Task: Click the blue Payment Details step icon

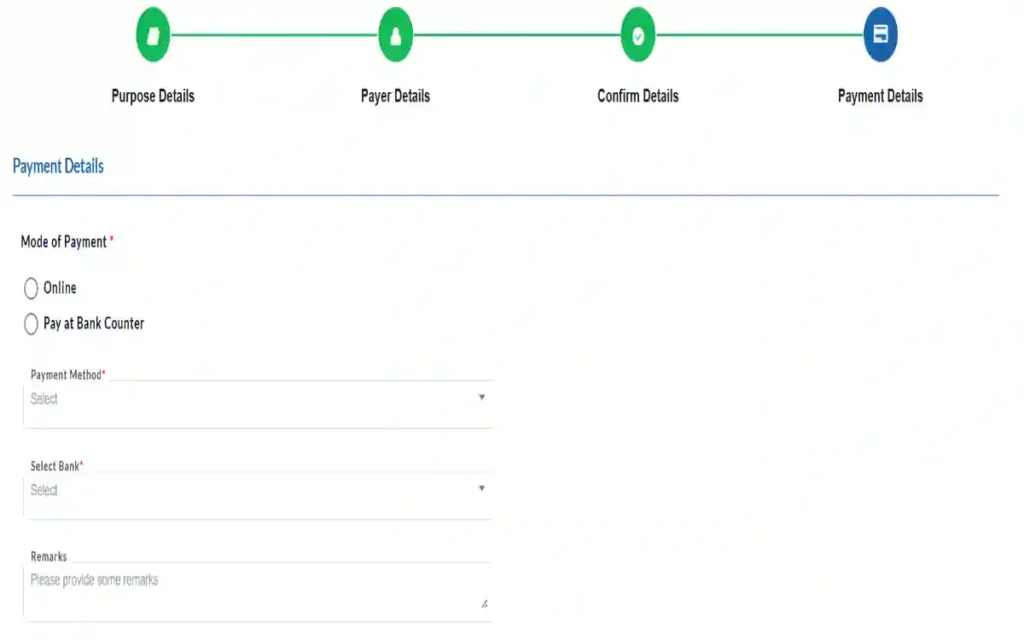Action: pyautogui.click(x=880, y=35)
